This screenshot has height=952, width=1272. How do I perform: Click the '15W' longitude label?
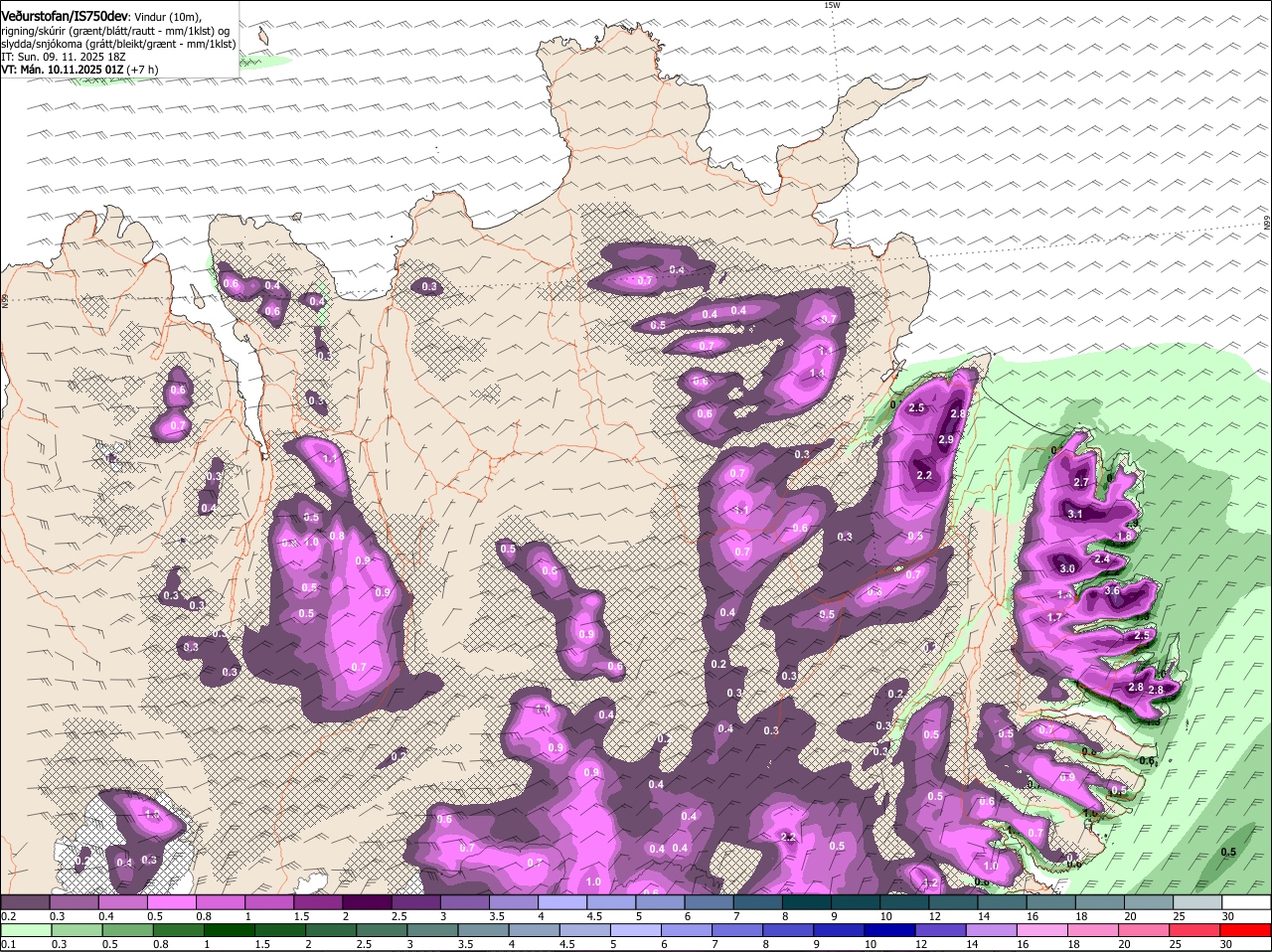(832, 5)
